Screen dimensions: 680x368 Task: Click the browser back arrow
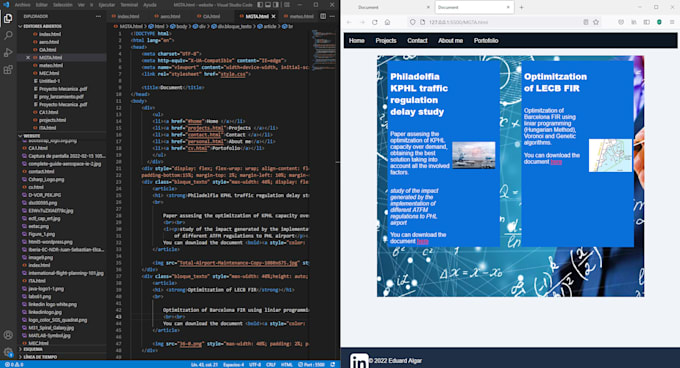[x=349, y=22]
